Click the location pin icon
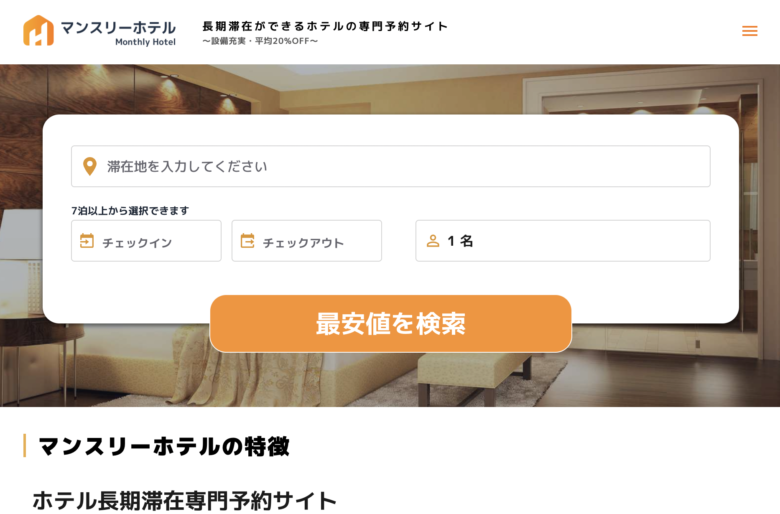 click(90, 166)
